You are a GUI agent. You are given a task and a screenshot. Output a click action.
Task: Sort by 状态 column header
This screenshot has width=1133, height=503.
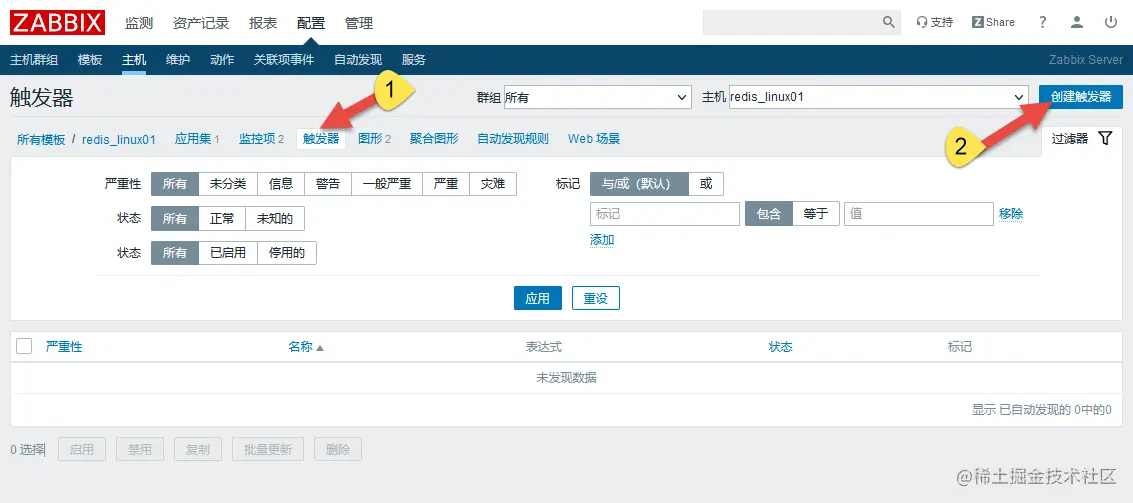tap(780, 347)
